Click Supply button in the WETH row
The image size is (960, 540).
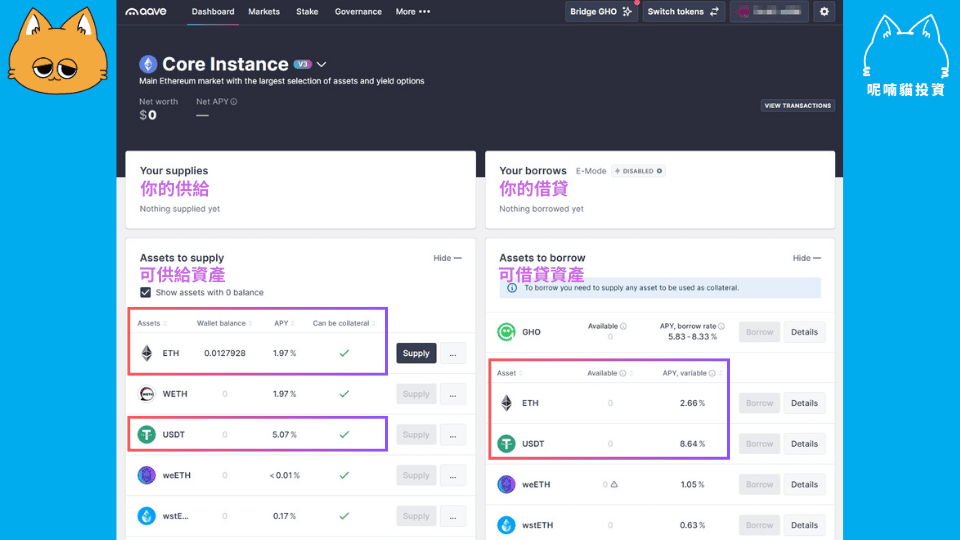pos(416,394)
